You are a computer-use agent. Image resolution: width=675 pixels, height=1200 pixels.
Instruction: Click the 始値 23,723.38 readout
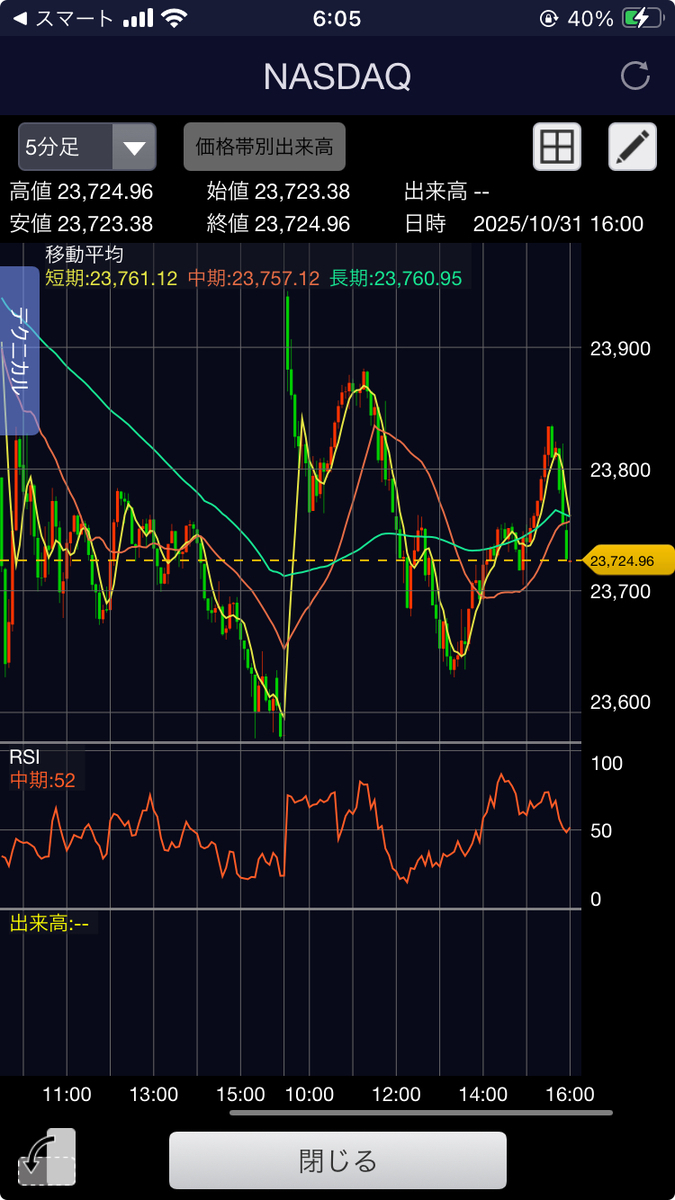point(278,192)
